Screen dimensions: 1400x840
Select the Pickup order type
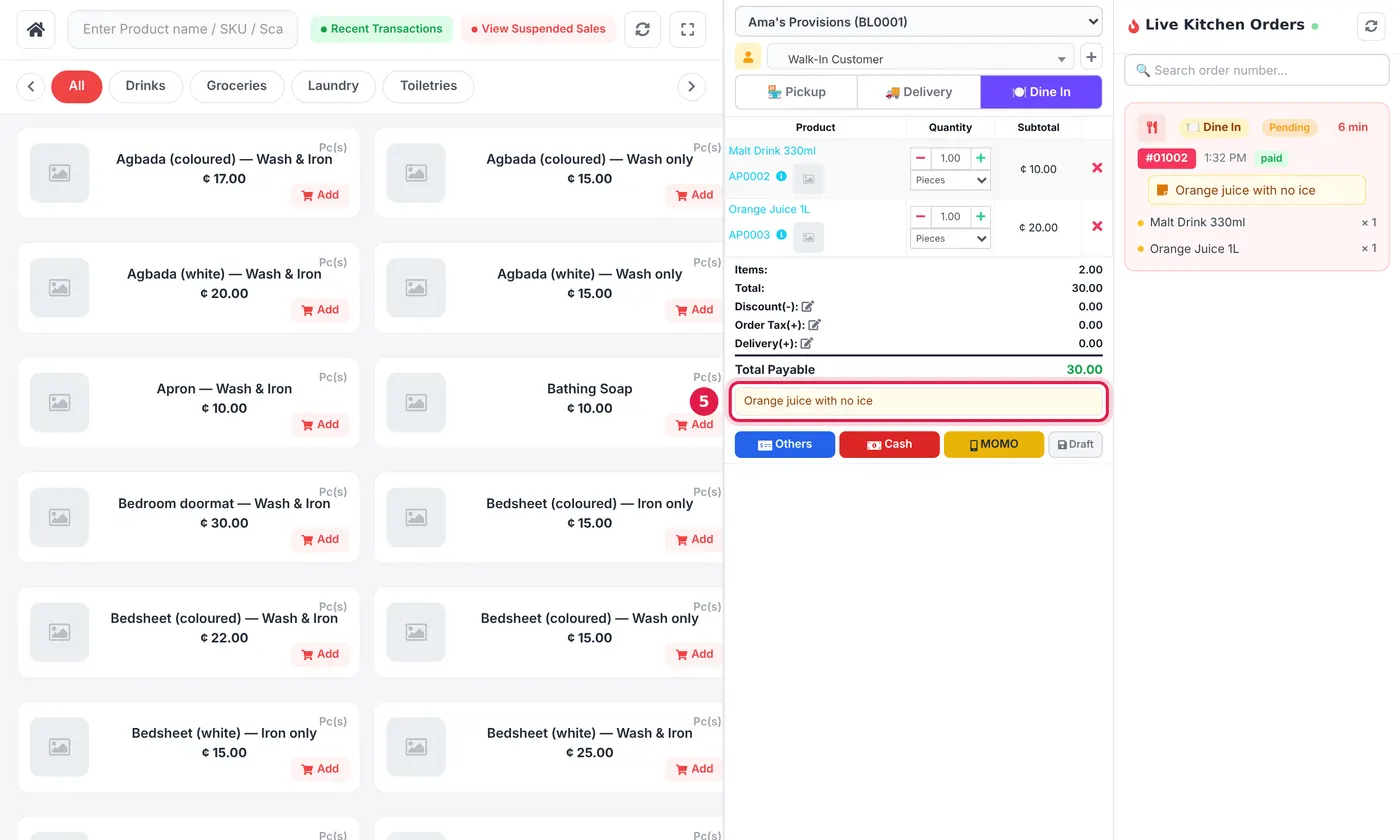(x=796, y=92)
